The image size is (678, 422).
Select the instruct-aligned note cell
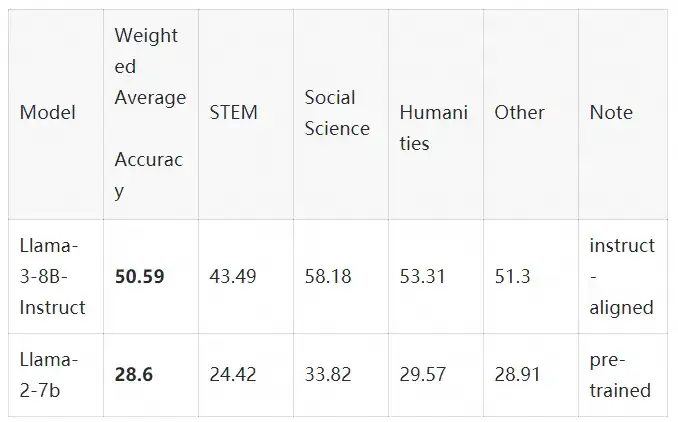click(x=622, y=277)
